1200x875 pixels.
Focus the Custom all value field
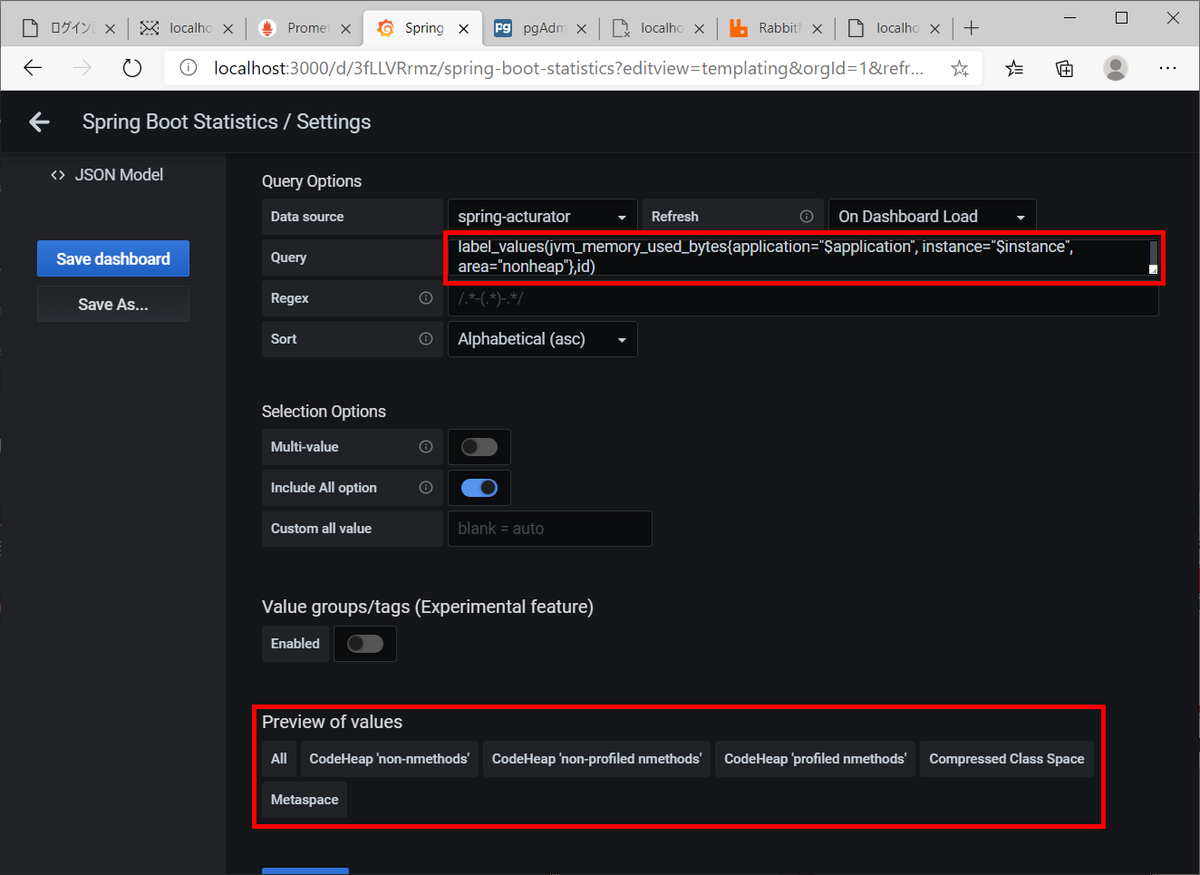[550, 529]
